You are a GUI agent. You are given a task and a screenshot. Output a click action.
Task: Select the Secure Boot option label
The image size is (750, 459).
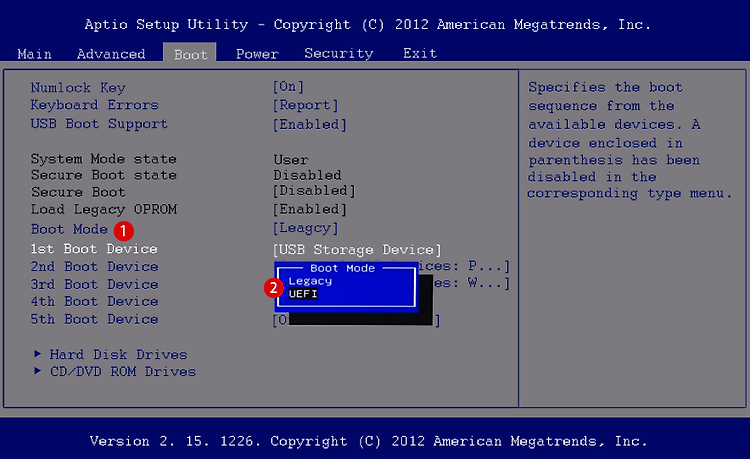tap(78, 192)
